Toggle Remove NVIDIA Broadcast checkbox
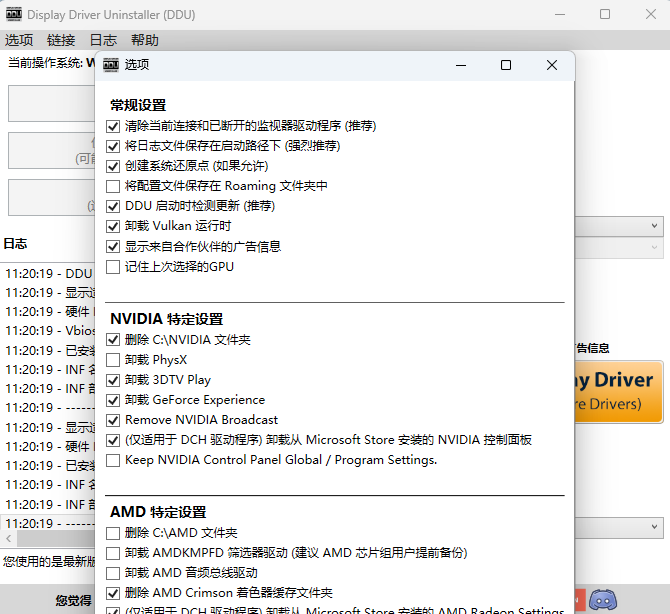Viewport: 670px width, 614px height. (x=113, y=420)
